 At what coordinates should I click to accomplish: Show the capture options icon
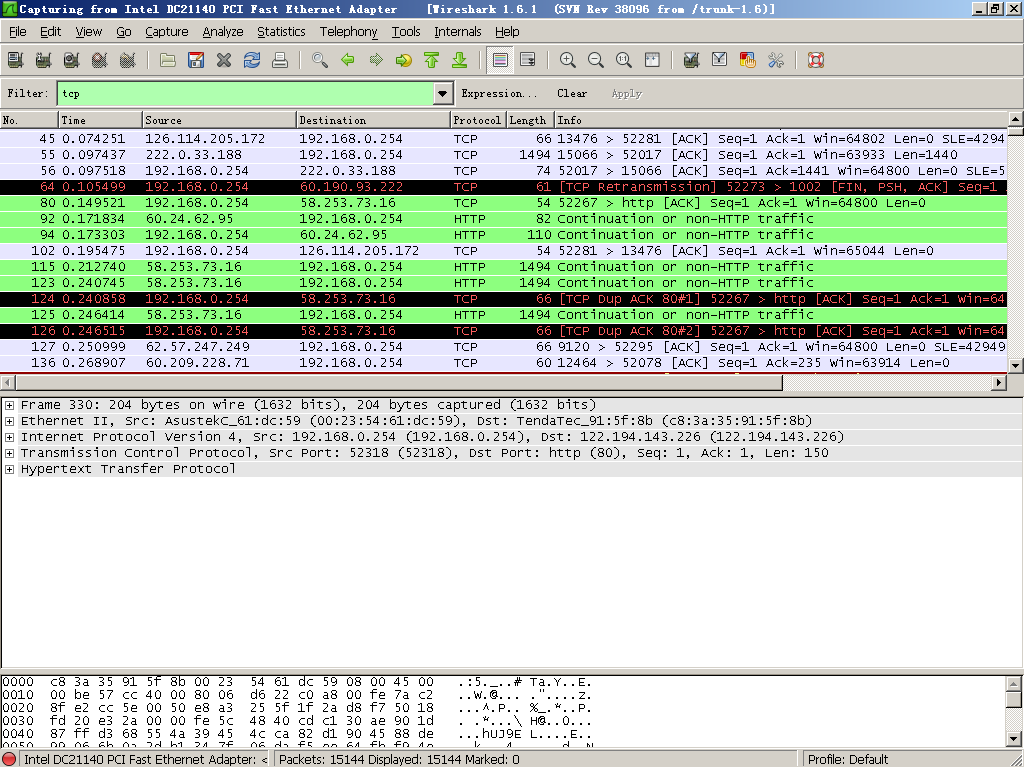43,60
